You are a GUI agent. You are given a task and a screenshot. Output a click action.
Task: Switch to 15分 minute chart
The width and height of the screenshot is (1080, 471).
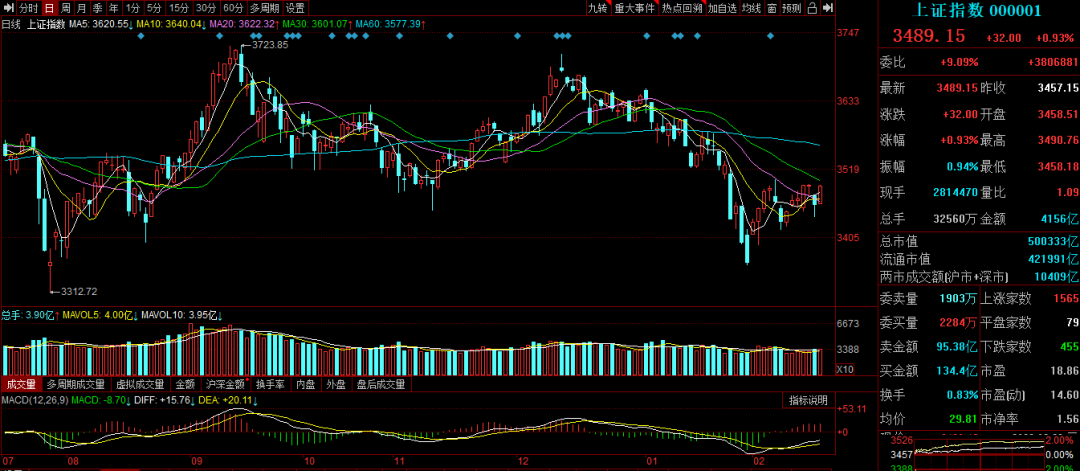click(178, 8)
